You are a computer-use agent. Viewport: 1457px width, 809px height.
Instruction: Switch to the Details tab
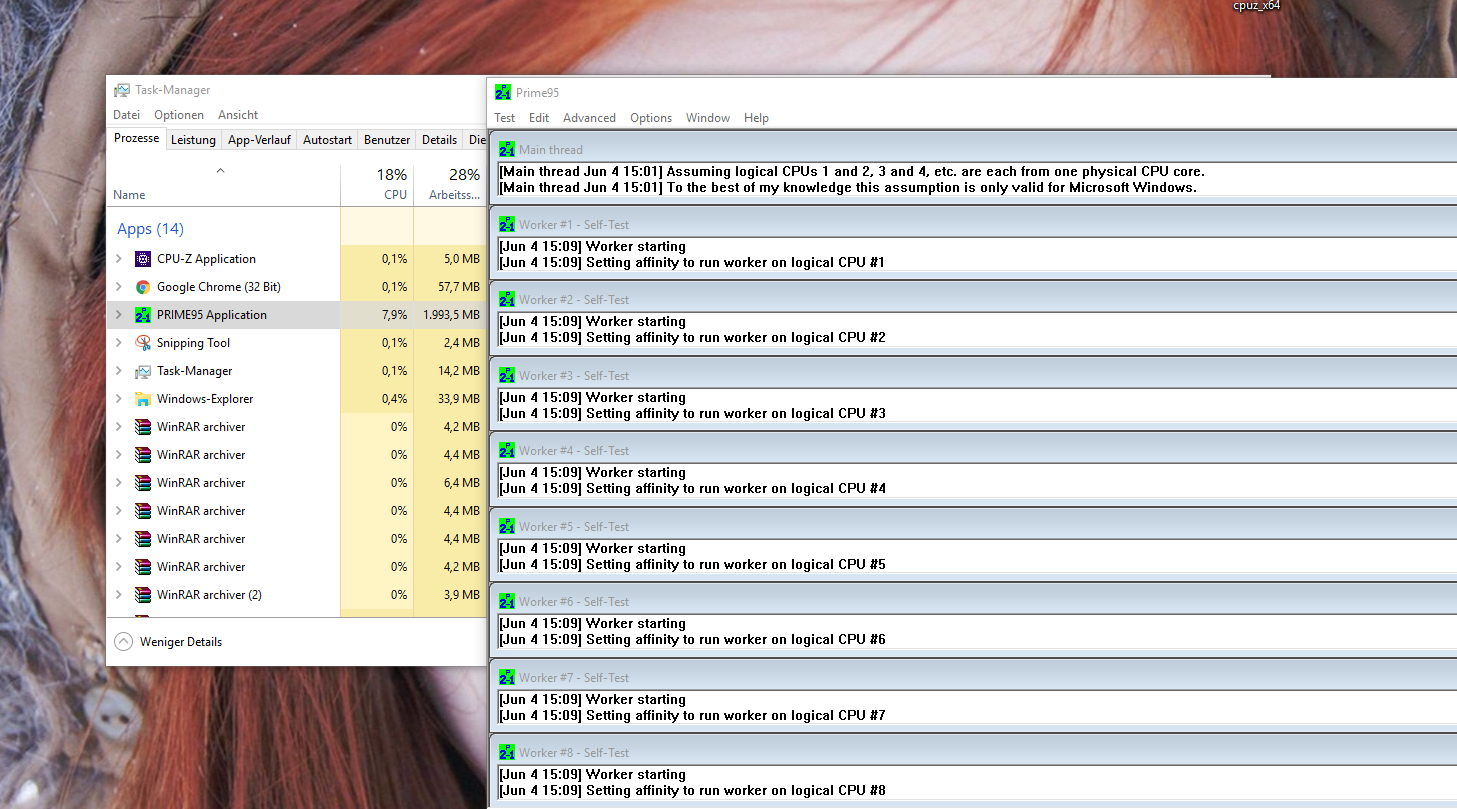pos(439,140)
